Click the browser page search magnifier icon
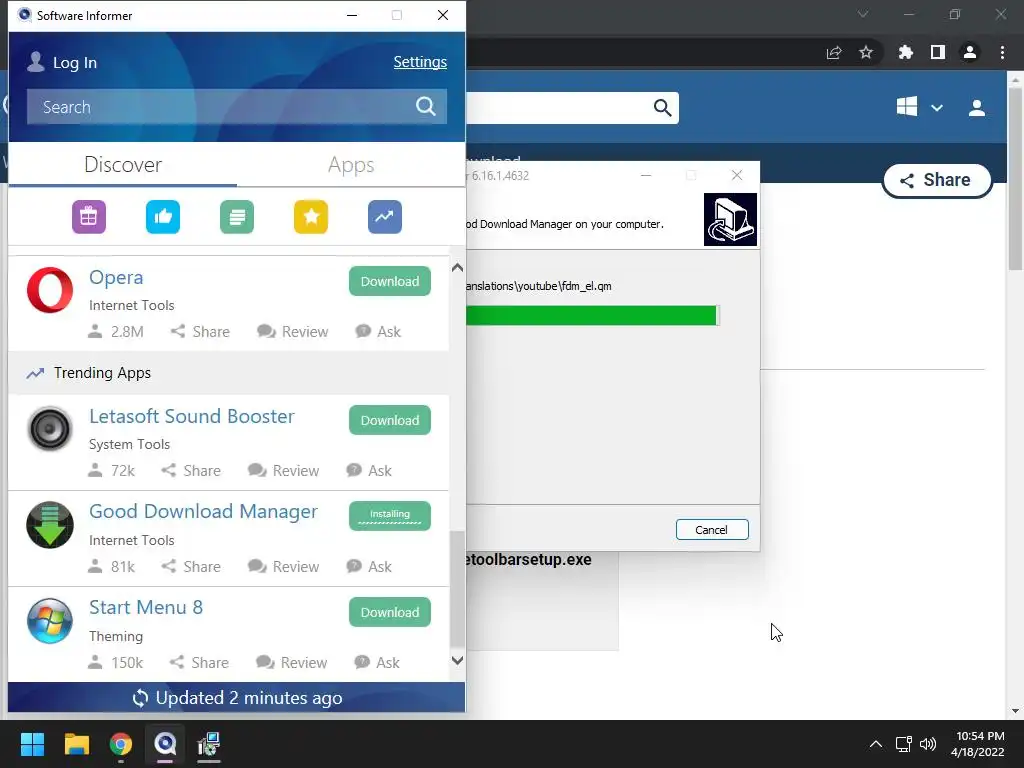Viewport: 1024px width, 768px height. (662, 108)
